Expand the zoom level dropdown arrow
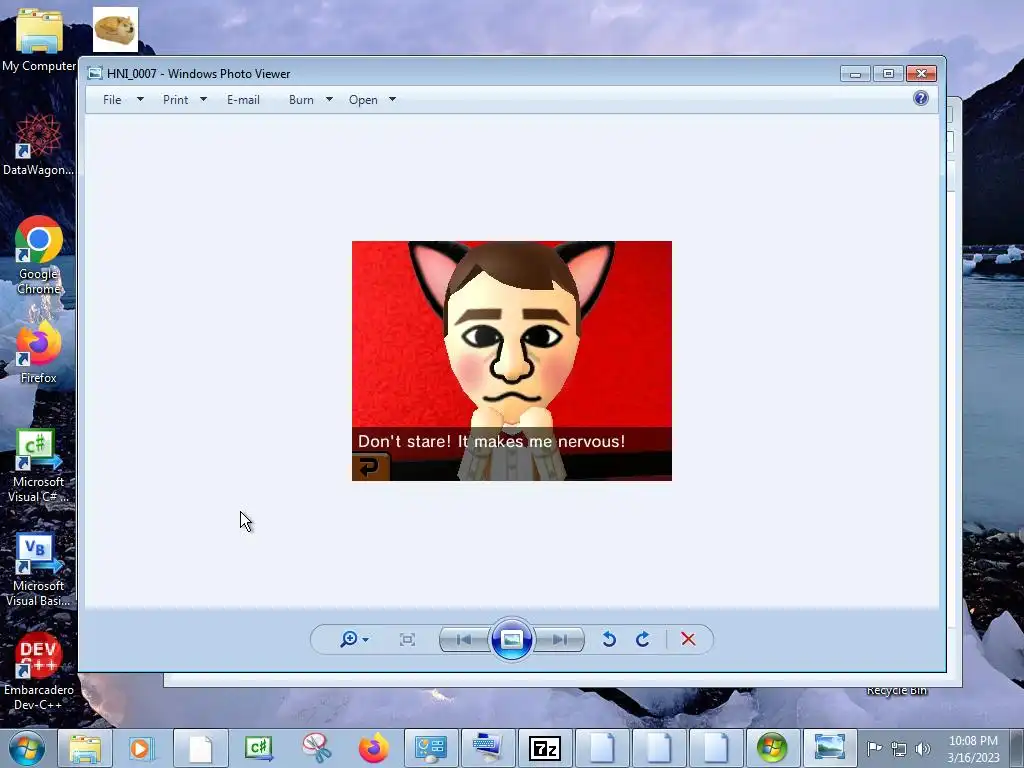The width and height of the screenshot is (1024, 768). pos(366,640)
